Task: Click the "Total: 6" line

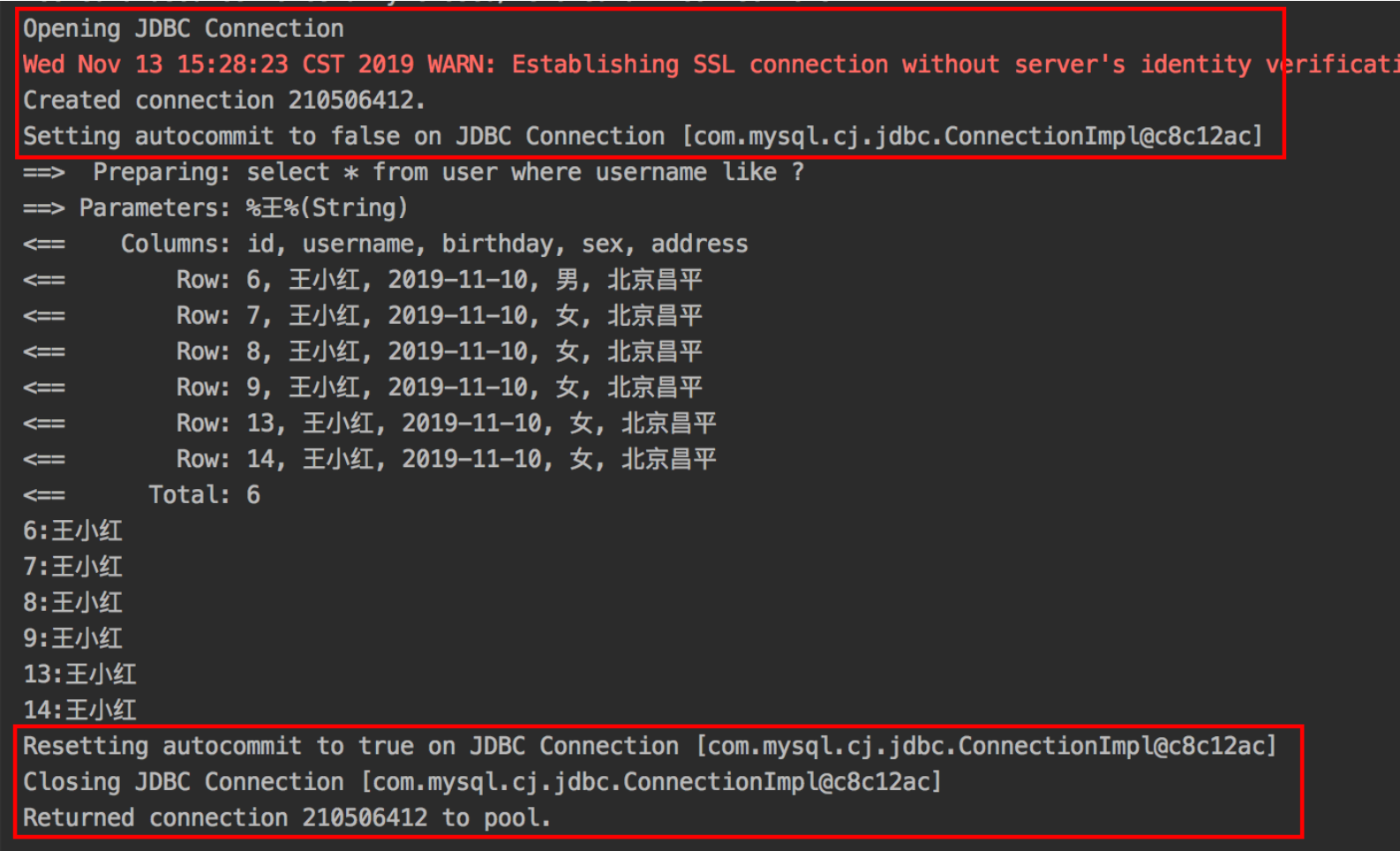Action: pyautogui.click(x=204, y=495)
